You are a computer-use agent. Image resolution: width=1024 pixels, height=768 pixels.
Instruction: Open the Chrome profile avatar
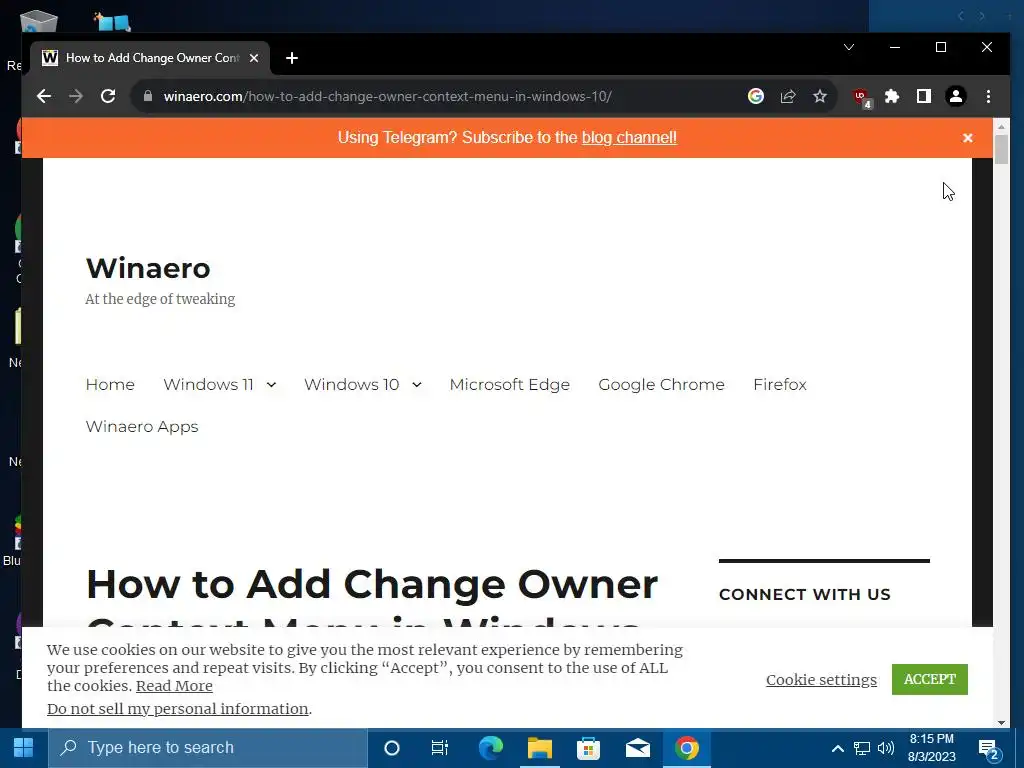coord(955,97)
